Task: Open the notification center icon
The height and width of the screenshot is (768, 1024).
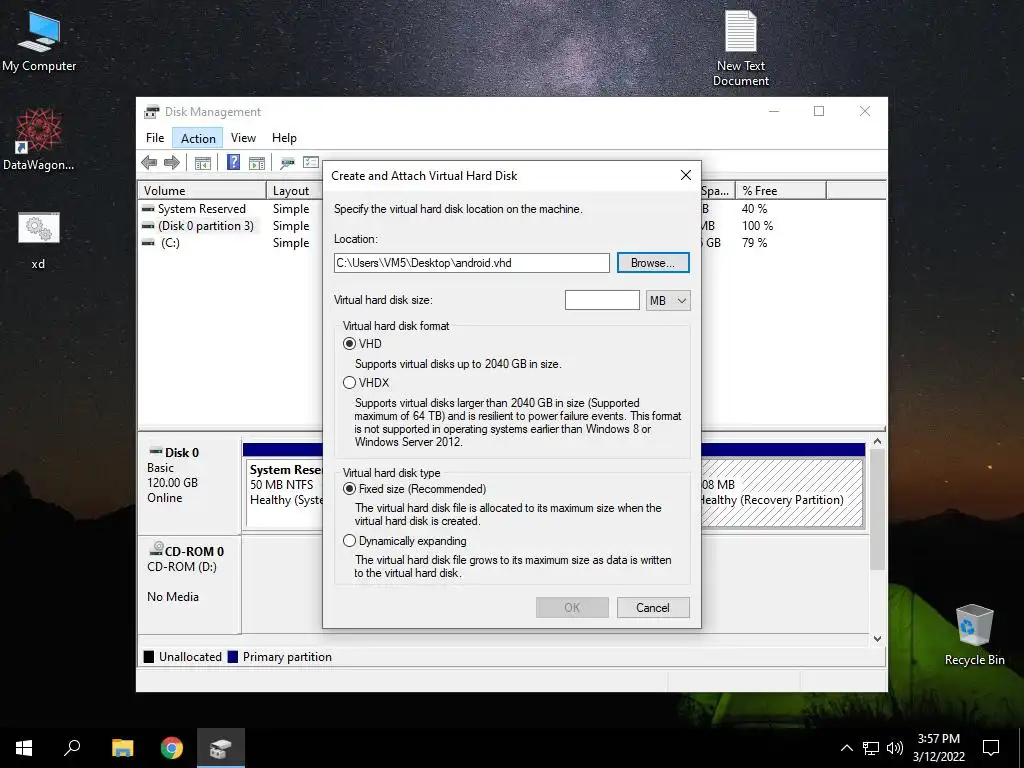Action: 991,748
